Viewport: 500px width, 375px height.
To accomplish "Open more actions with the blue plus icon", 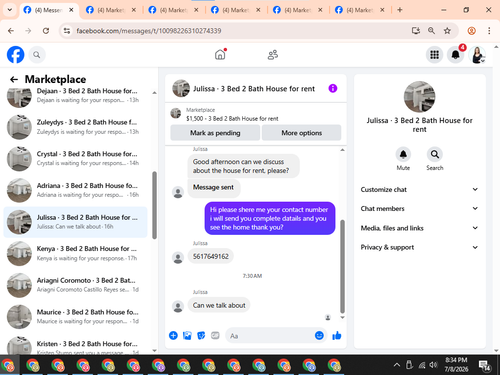I will [x=173, y=335].
